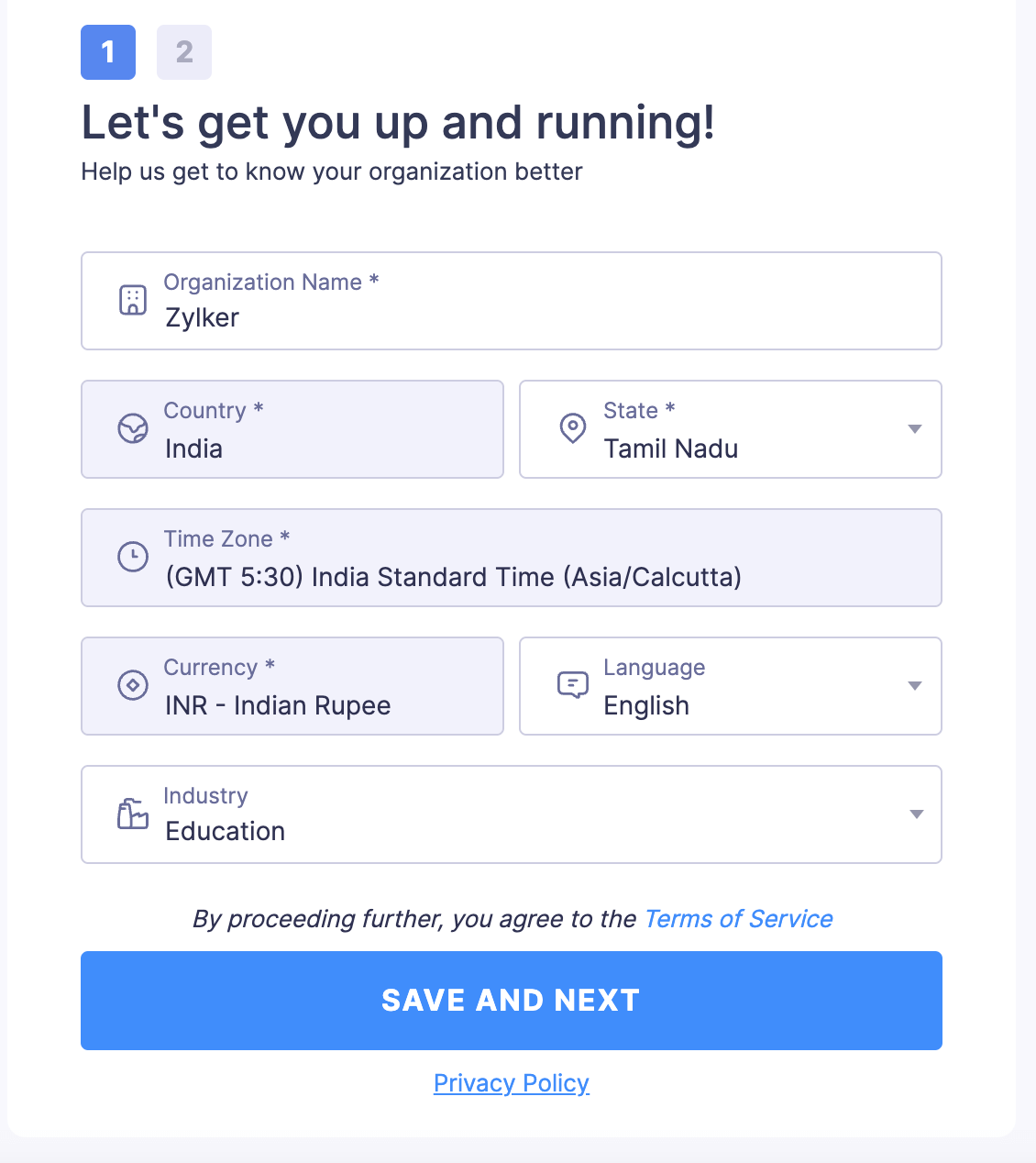This screenshot has height=1163, width=1036.
Task: Expand the Language dropdown
Action: (914, 685)
